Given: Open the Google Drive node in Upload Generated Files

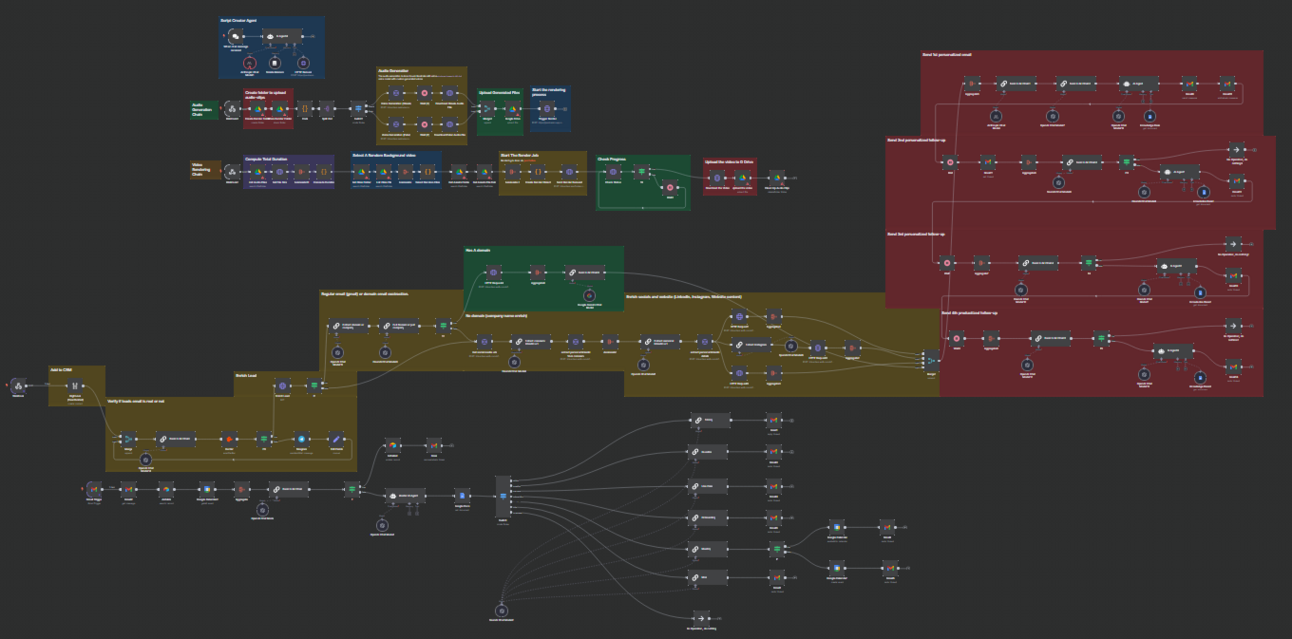Looking at the screenshot, I should pos(513,109).
